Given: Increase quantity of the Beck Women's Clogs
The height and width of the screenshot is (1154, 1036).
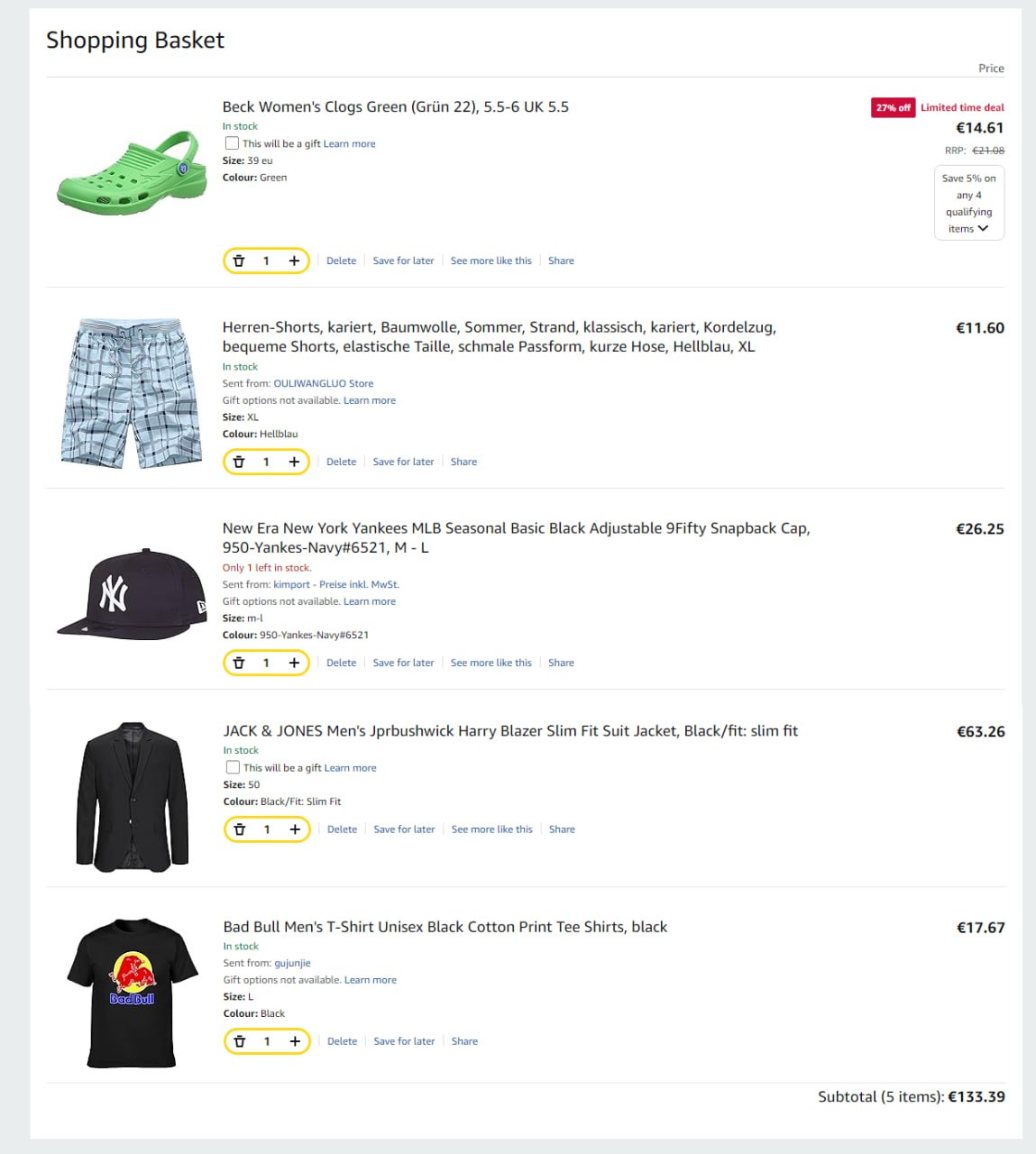Looking at the screenshot, I should point(294,261).
